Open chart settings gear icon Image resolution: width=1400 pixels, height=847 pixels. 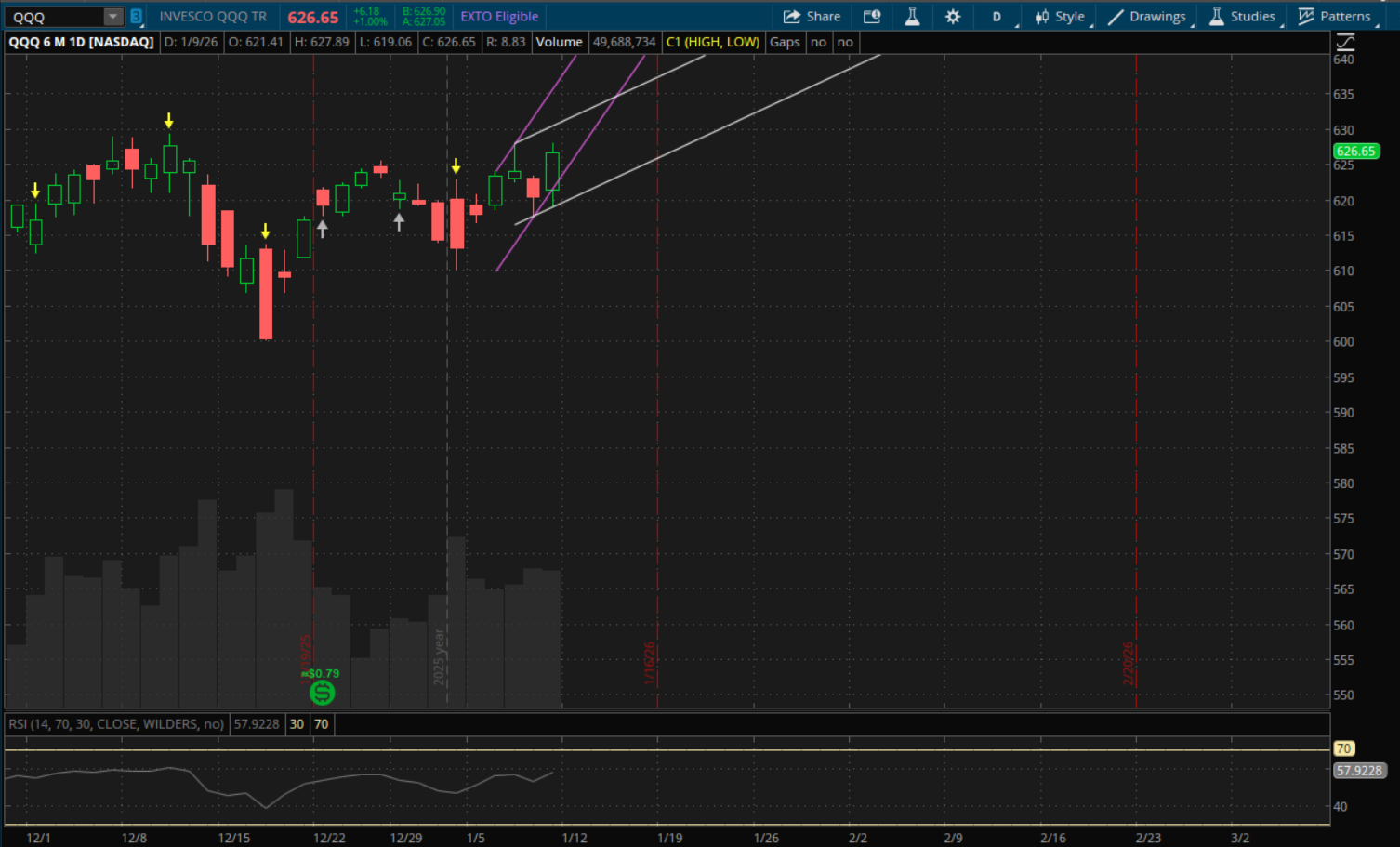coord(953,17)
